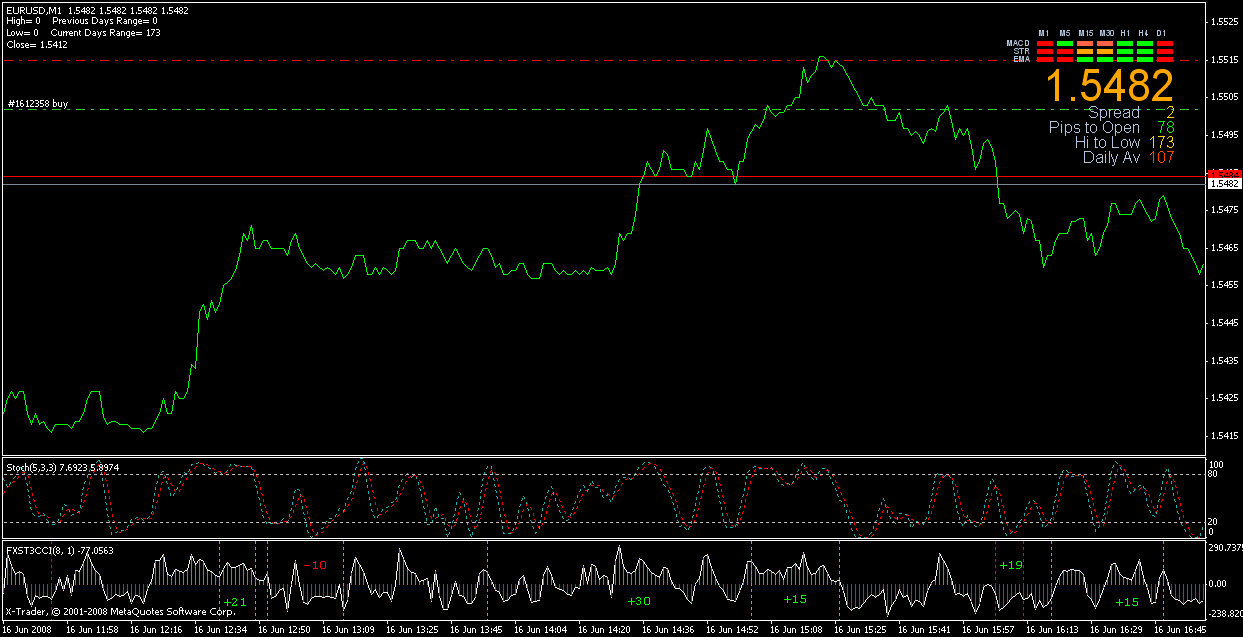The image size is (1243, 637).
Task: Click the STR row label
Action: tap(1021, 51)
